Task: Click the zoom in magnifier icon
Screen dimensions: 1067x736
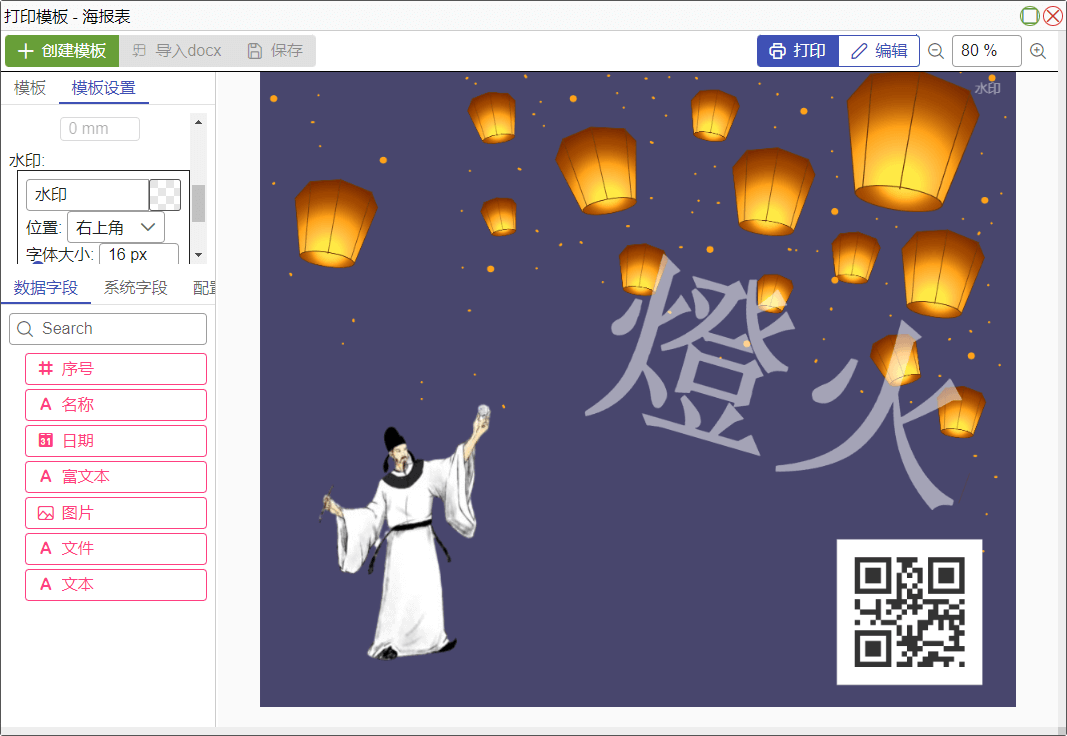Action: click(x=1038, y=51)
